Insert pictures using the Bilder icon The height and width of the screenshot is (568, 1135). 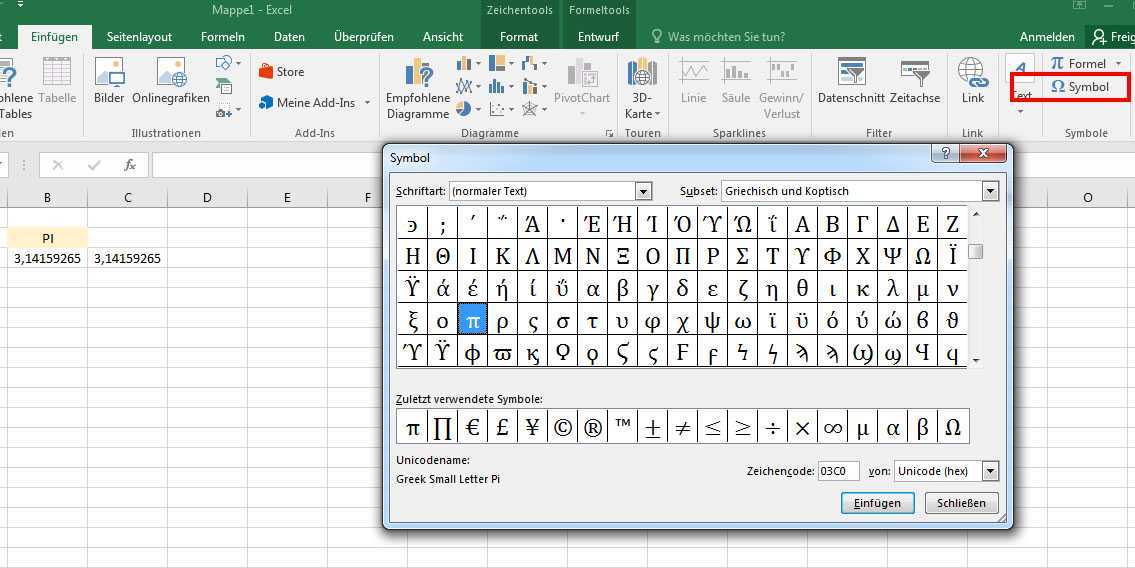click(x=109, y=80)
